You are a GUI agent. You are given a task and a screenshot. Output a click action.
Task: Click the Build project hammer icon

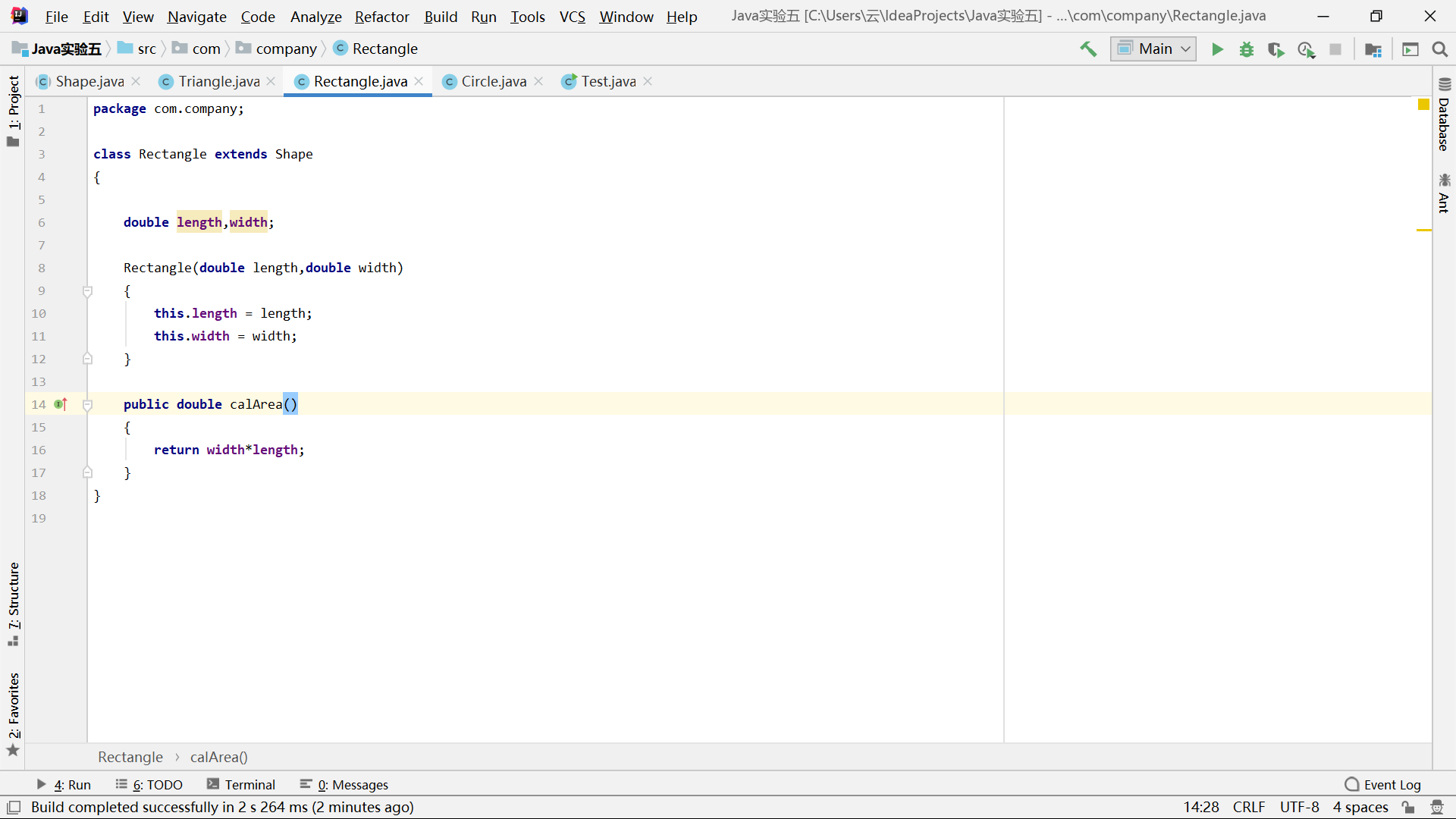pyautogui.click(x=1088, y=49)
